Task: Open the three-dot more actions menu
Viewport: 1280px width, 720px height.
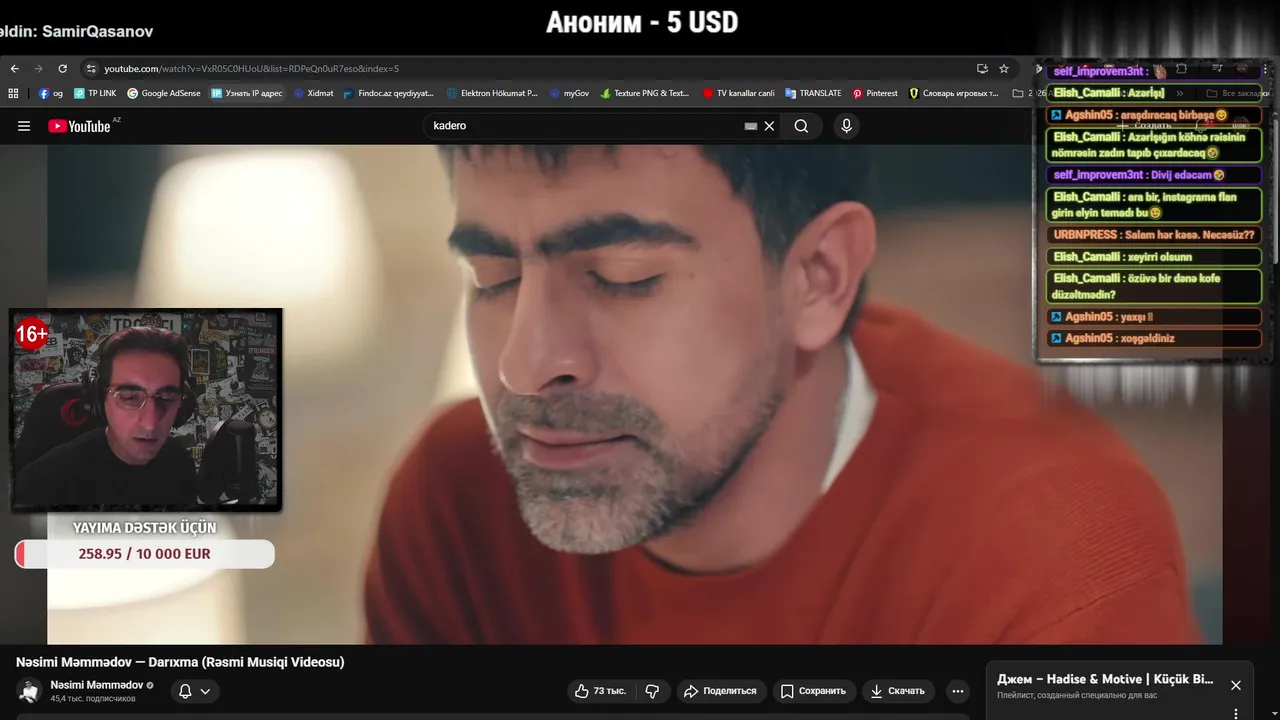Action: [x=958, y=691]
